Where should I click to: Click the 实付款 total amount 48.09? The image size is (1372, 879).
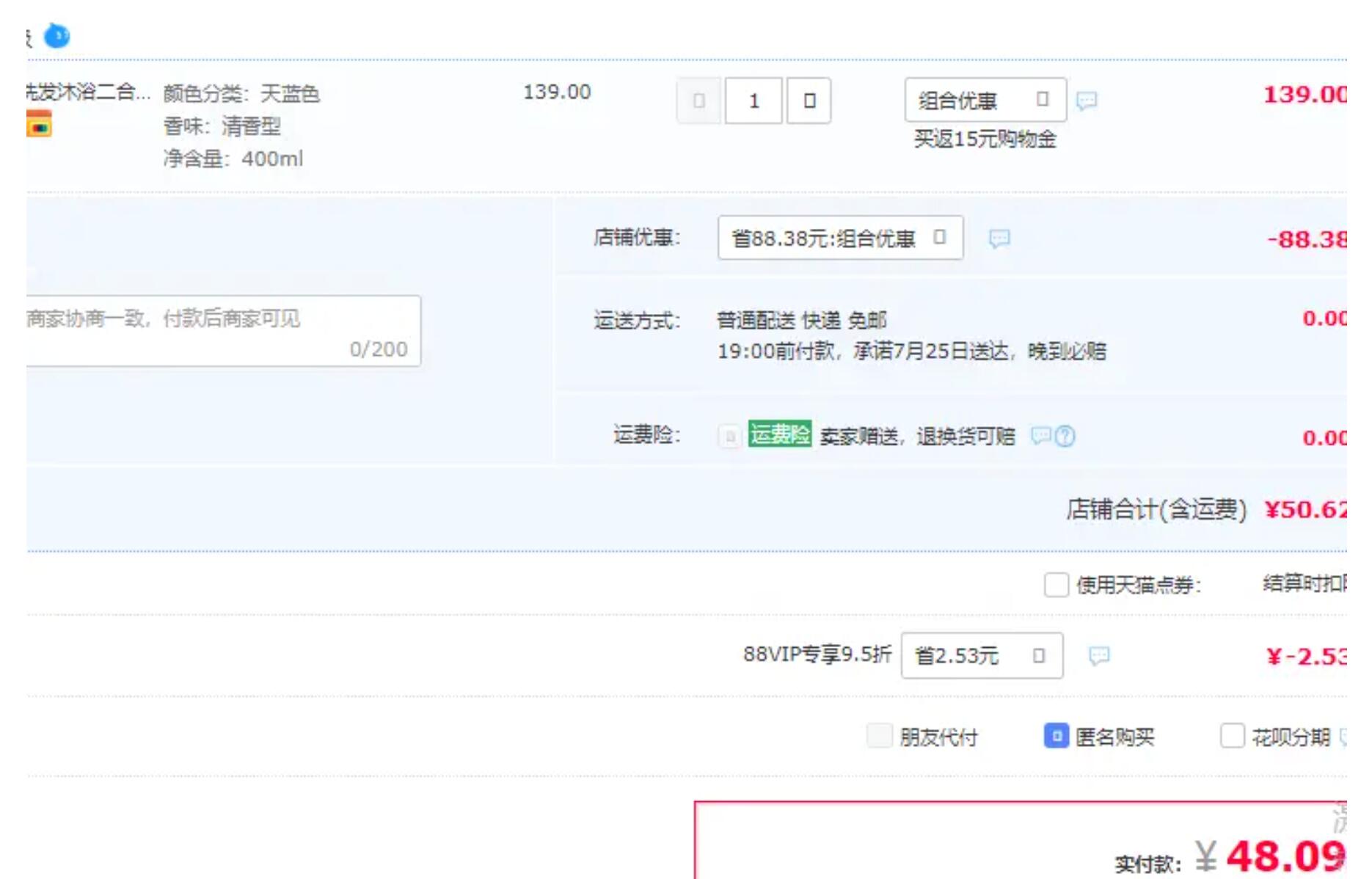[1285, 856]
